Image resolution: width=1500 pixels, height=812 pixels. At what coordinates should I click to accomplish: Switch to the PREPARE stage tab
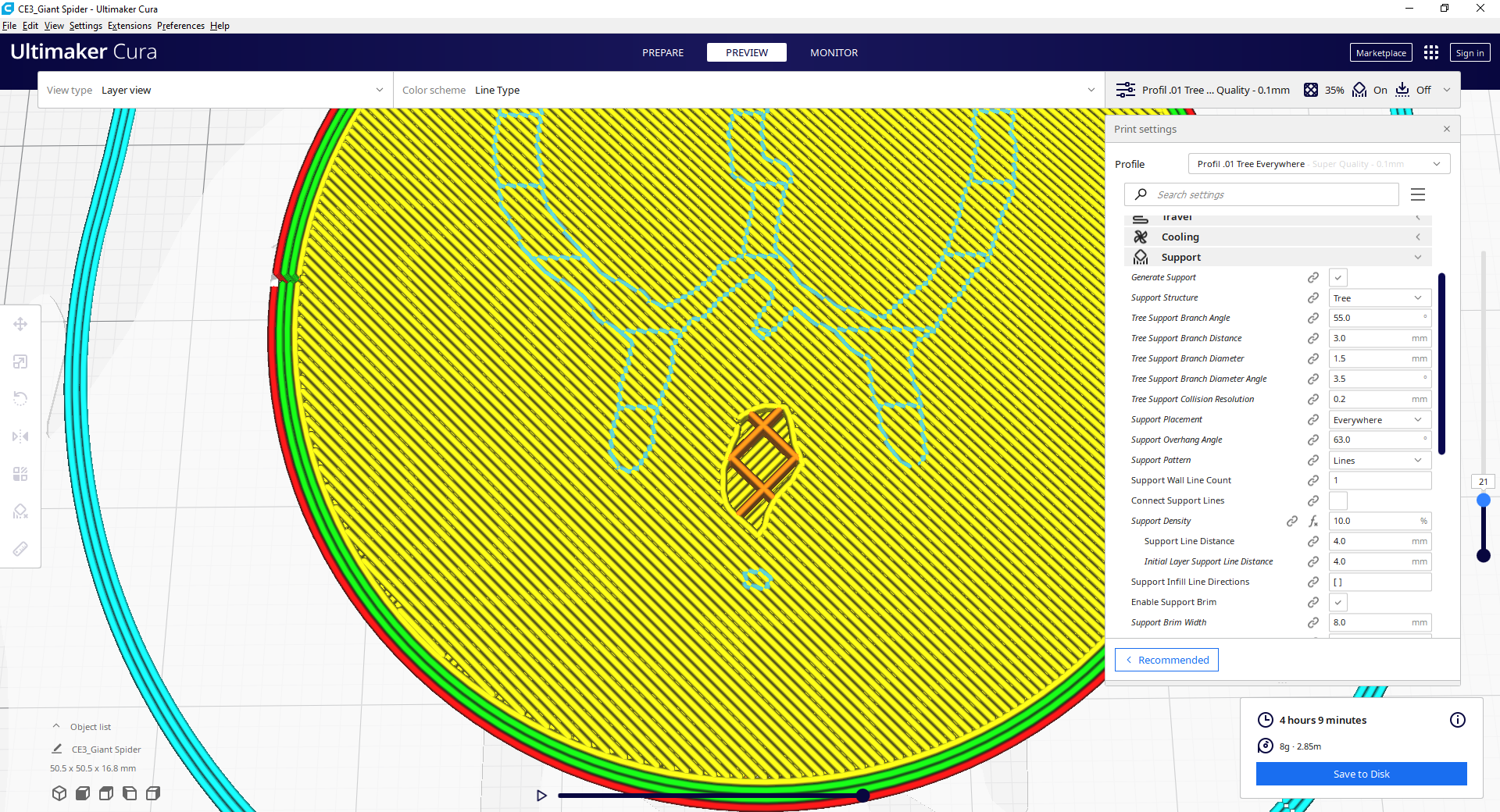click(x=662, y=52)
